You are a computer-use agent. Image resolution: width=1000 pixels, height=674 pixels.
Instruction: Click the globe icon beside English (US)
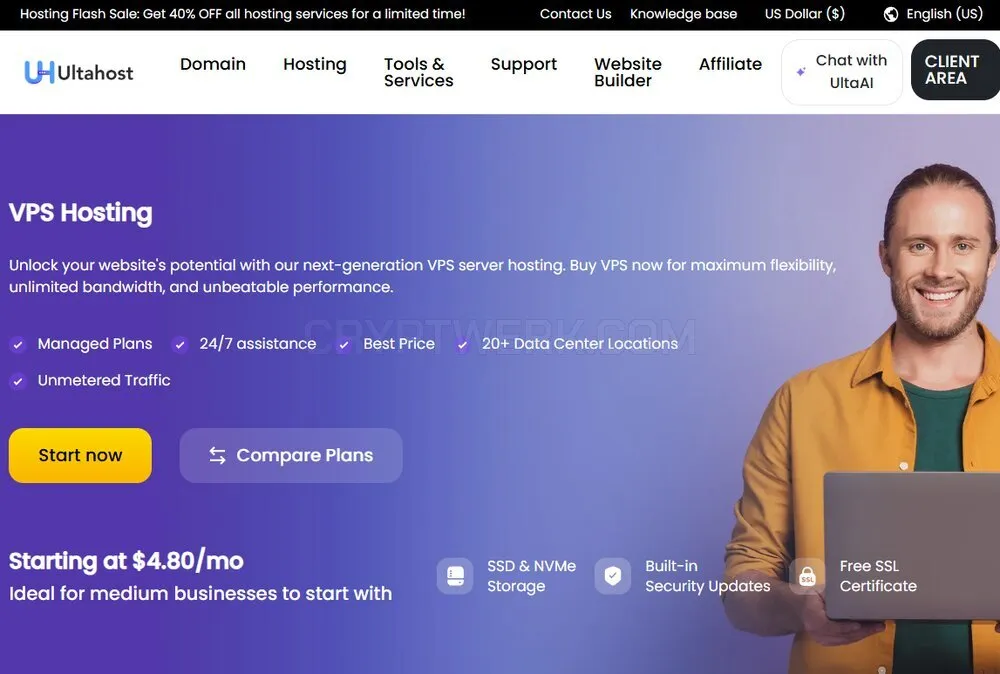891,14
